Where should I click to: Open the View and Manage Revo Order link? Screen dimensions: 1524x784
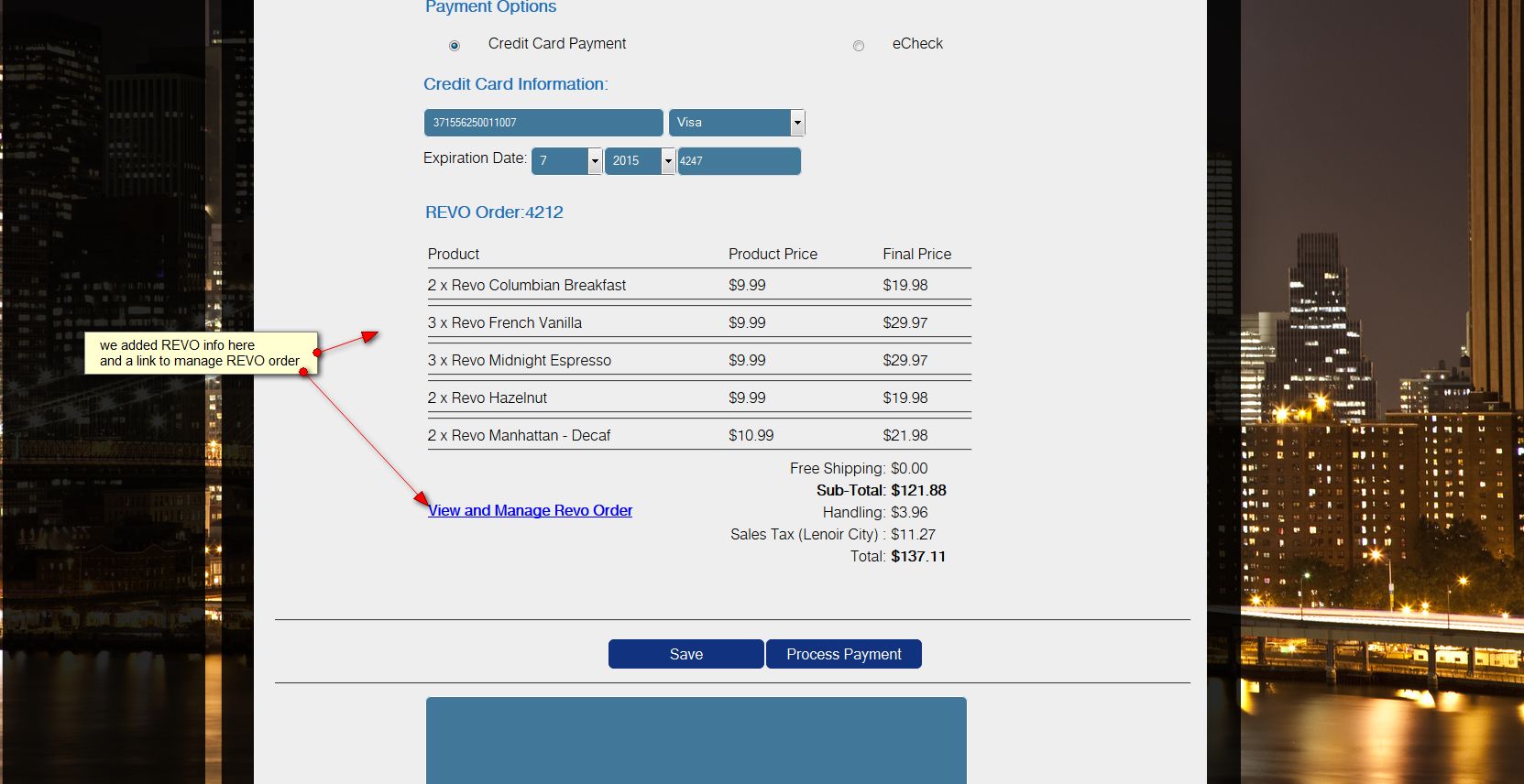(530, 511)
